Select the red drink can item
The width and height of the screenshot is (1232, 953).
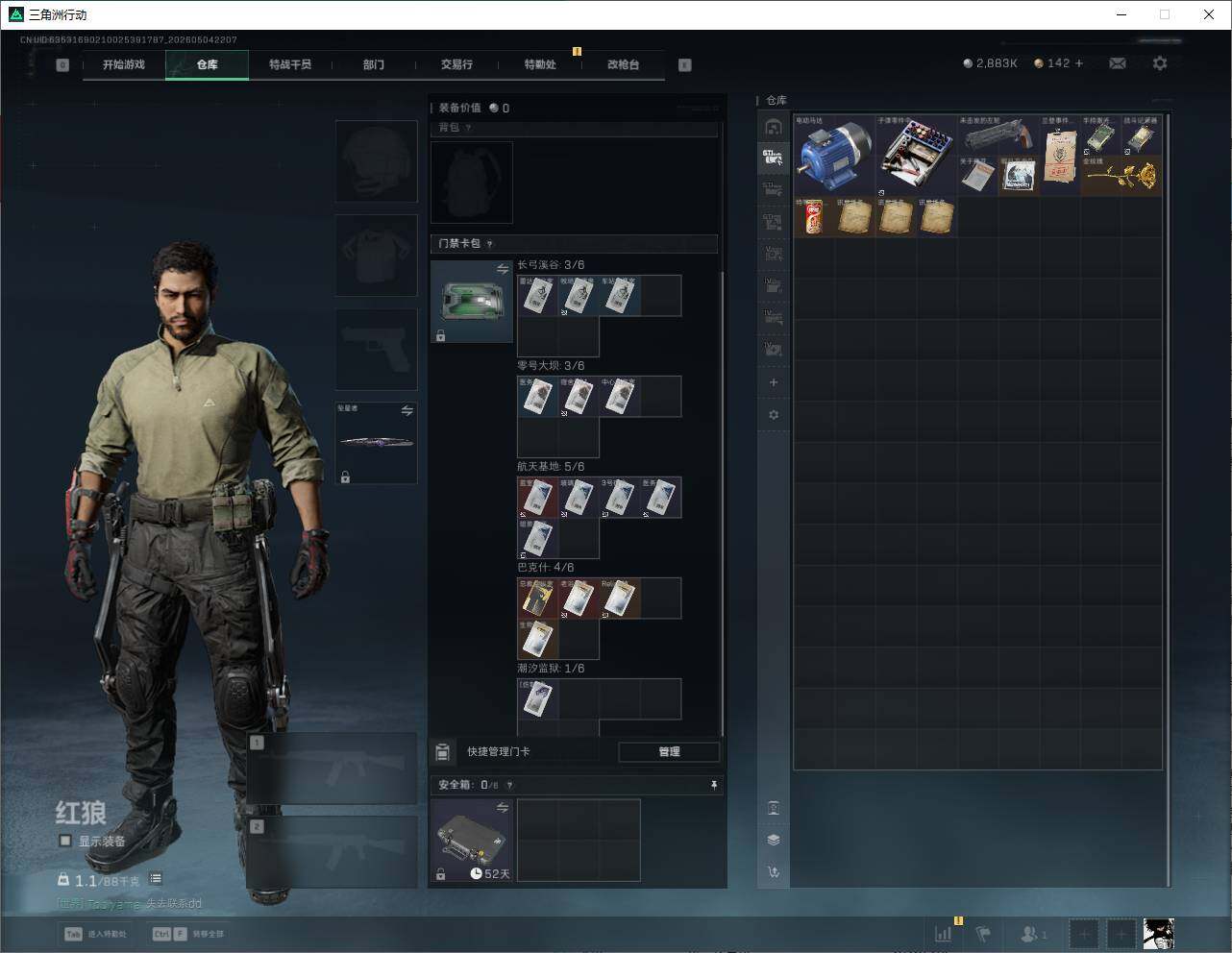[x=814, y=217]
